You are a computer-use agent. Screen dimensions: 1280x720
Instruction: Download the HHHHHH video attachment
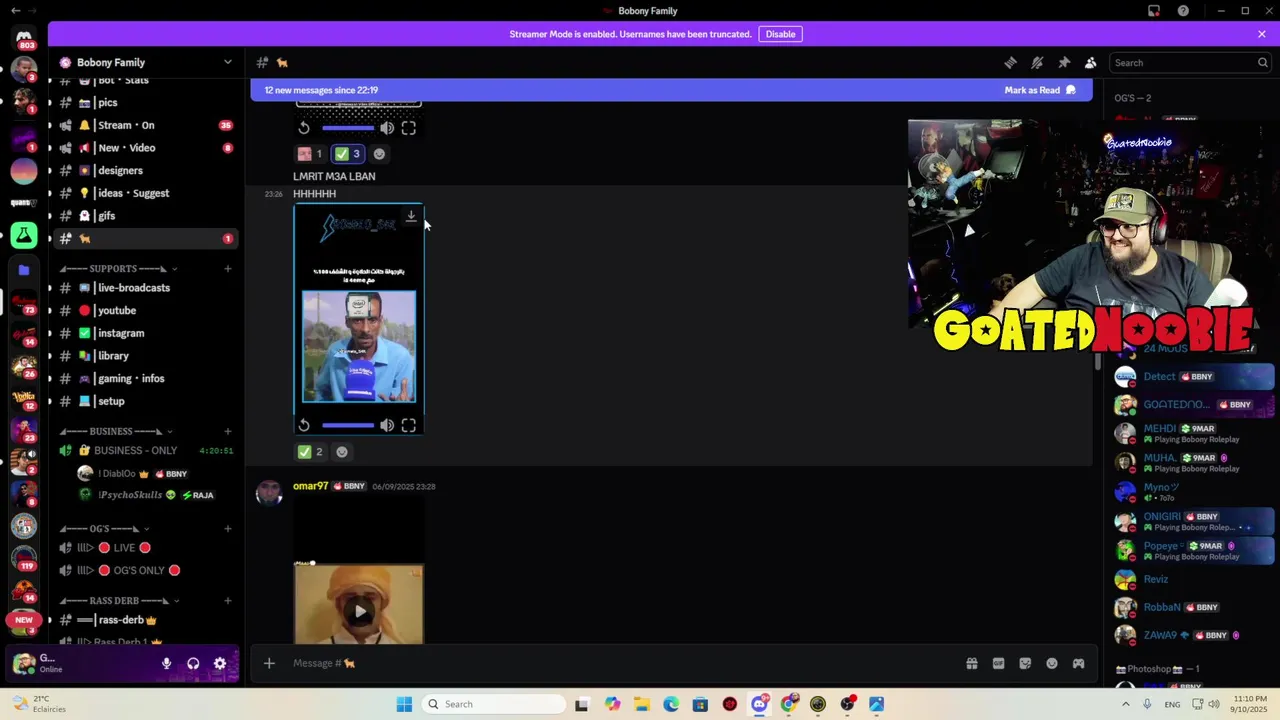pos(410,216)
